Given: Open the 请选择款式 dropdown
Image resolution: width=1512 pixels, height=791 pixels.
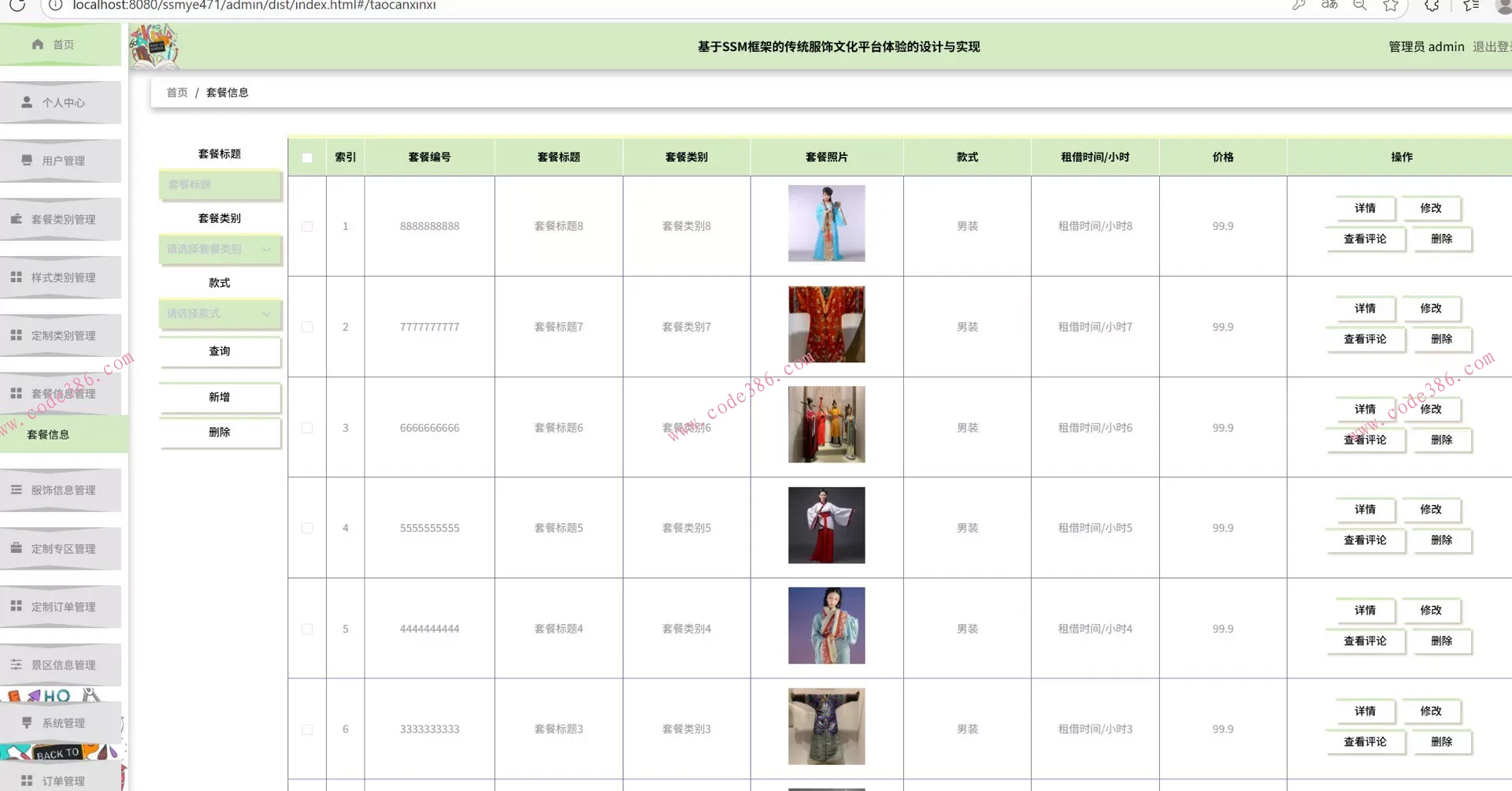Looking at the screenshot, I should [219, 314].
